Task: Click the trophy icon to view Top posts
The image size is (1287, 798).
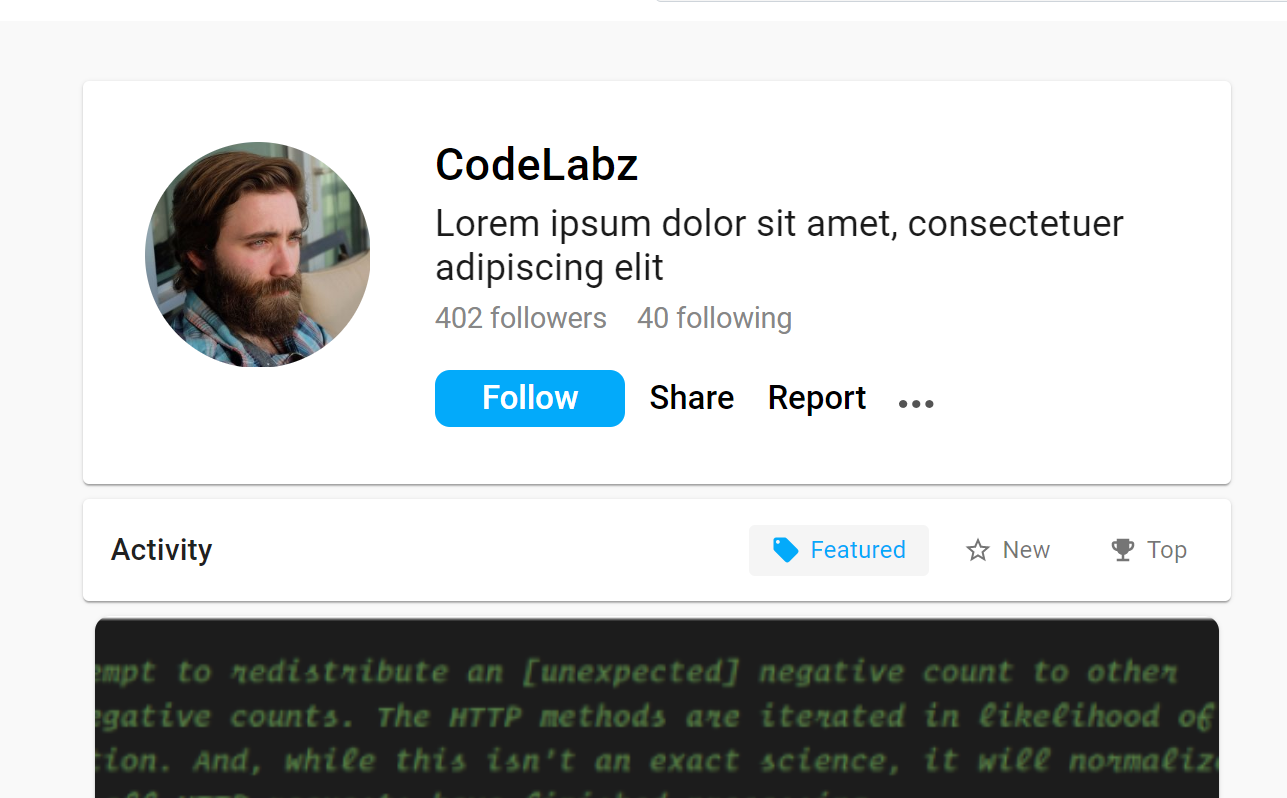Action: tap(1121, 549)
